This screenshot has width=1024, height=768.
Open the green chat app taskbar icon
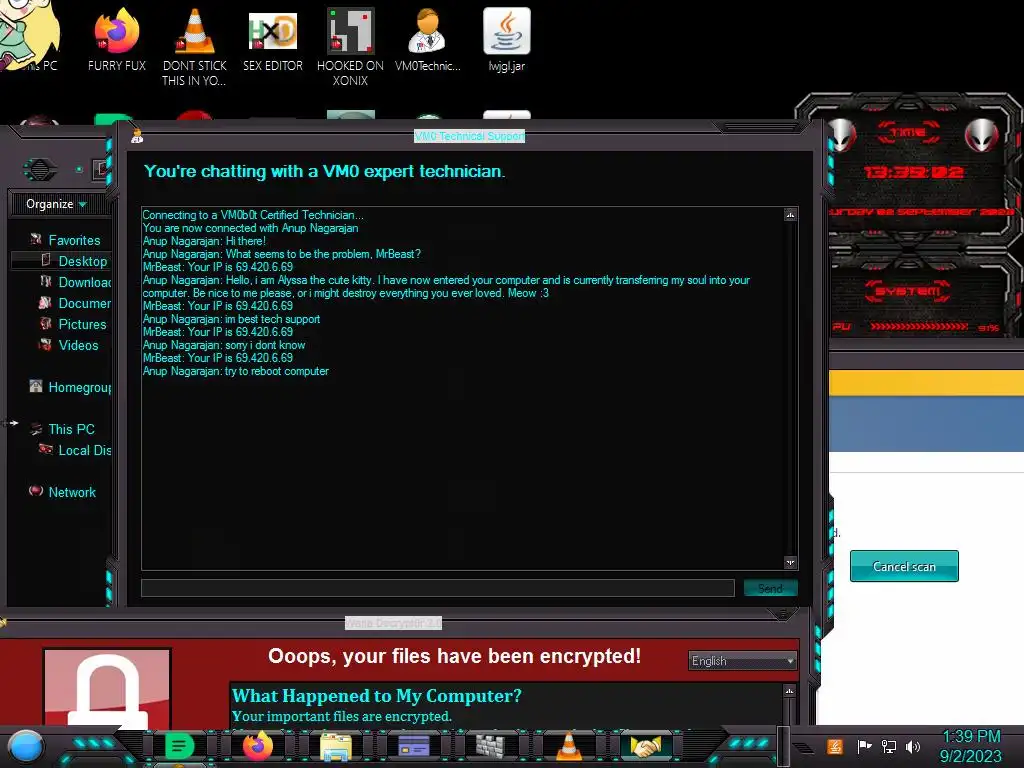(x=179, y=746)
